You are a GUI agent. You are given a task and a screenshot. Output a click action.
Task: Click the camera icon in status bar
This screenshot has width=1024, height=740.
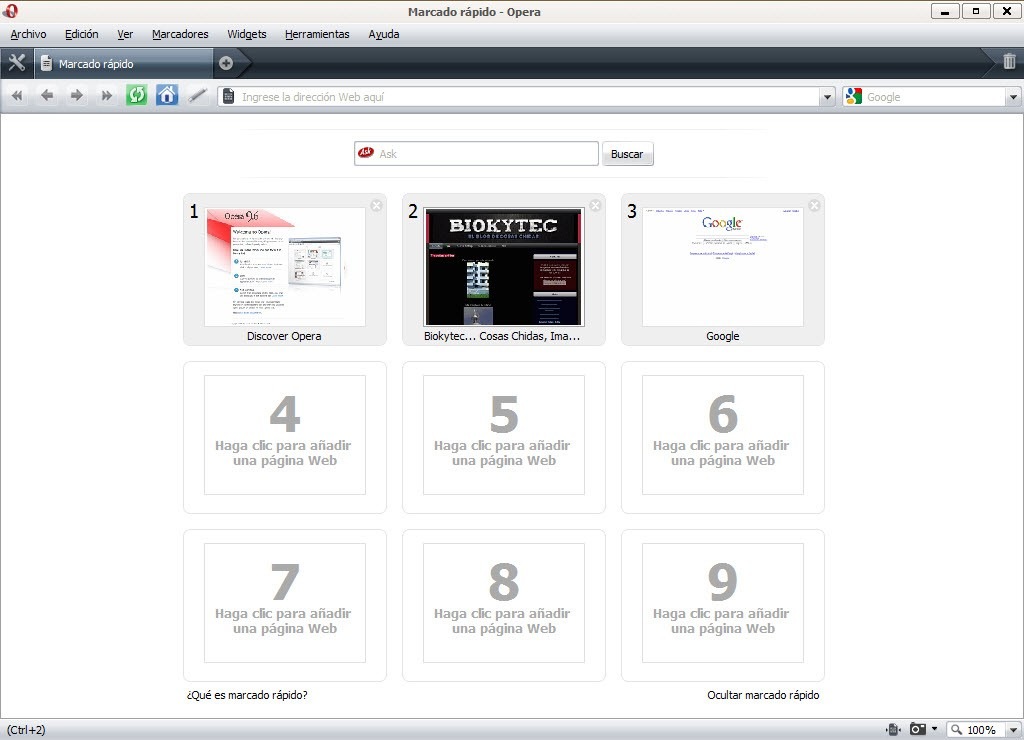tap(918, 729)
